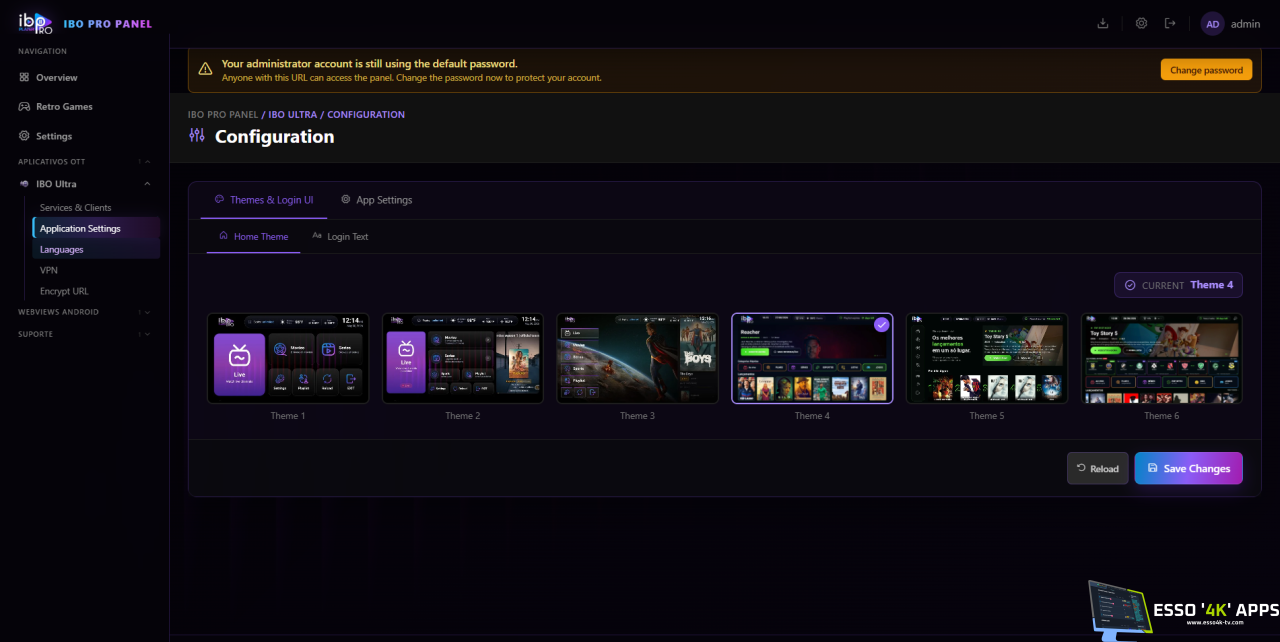Select Application Settings in the sidebar
Screen dimensions: 1280x642
tap(96, 228)
